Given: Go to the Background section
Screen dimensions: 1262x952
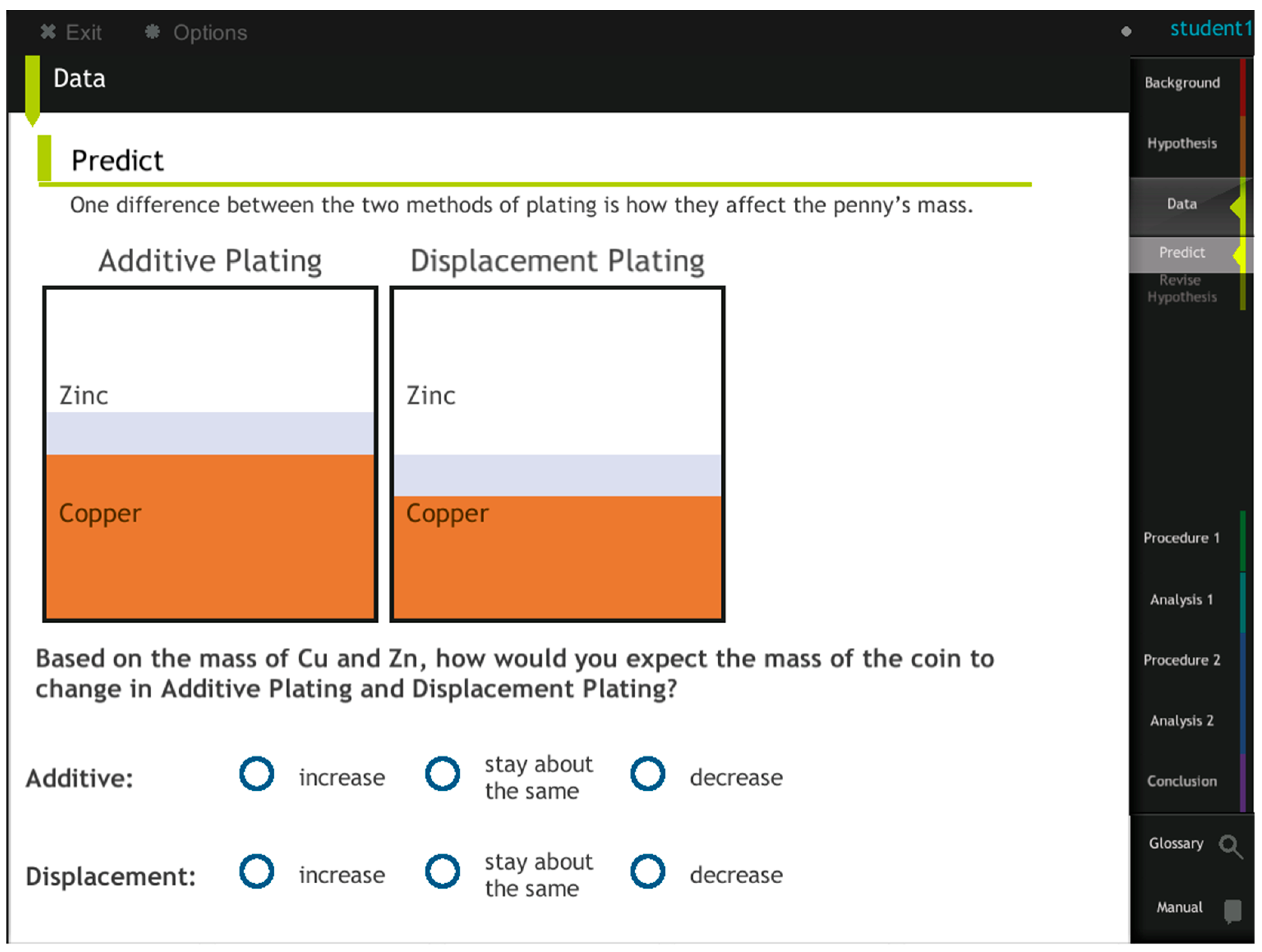Looking at the screenshot, I should pyautogui.click(x=1182, y=83).
